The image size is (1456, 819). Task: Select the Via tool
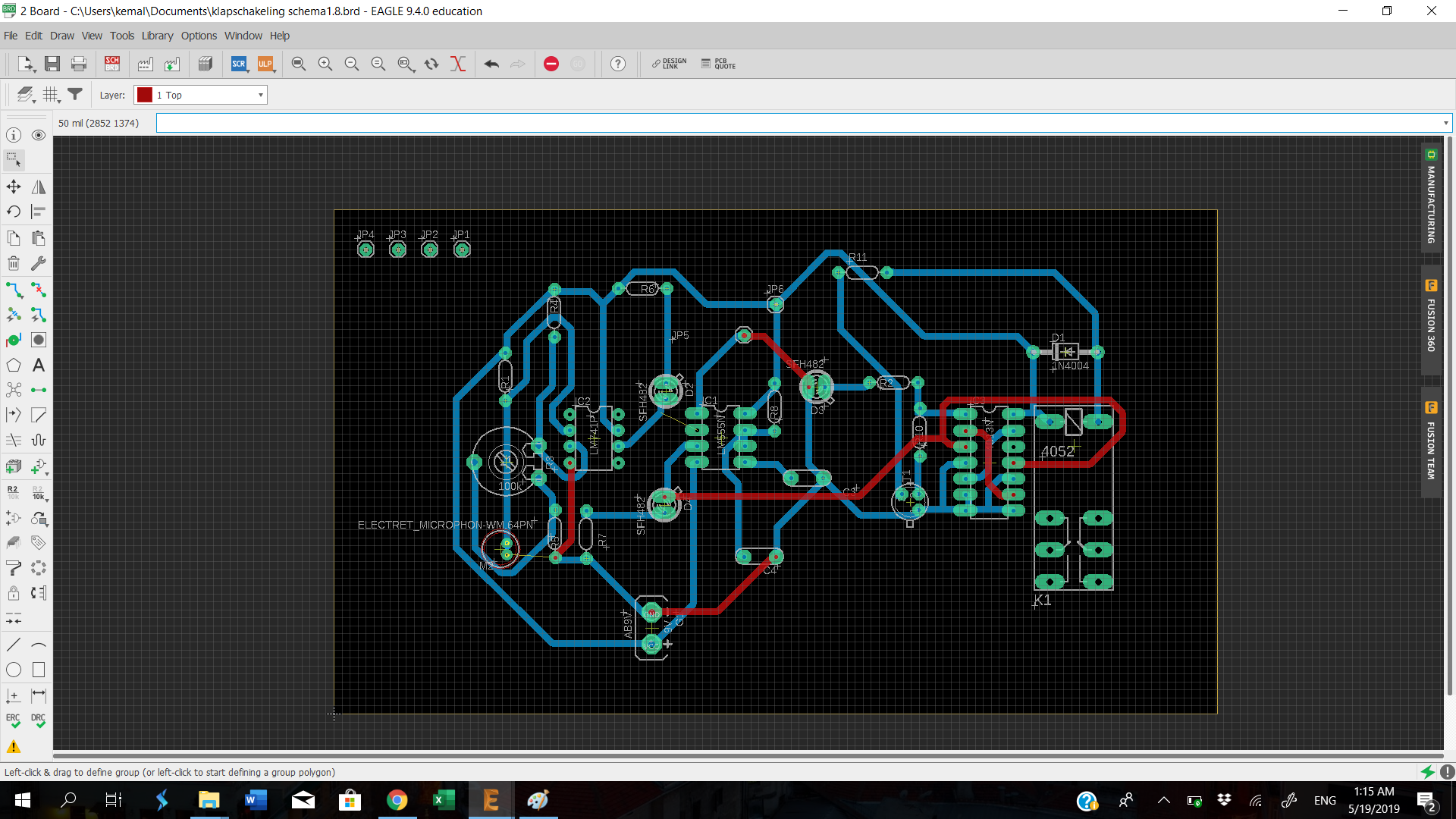pyautogui.click(x=14, y=340)
